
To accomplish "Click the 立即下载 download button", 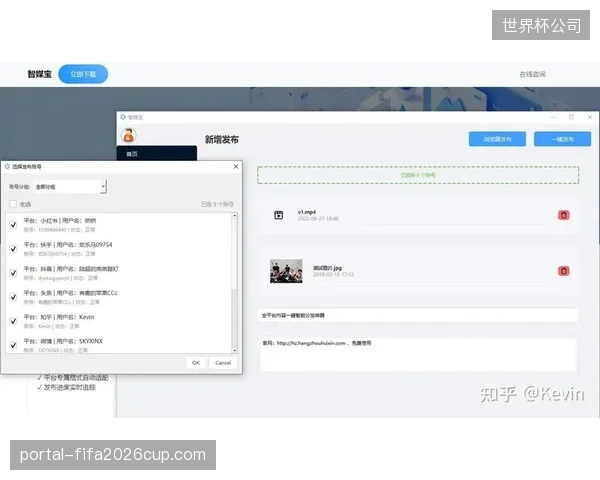I will pyautogui.click(x=83, y=74).
